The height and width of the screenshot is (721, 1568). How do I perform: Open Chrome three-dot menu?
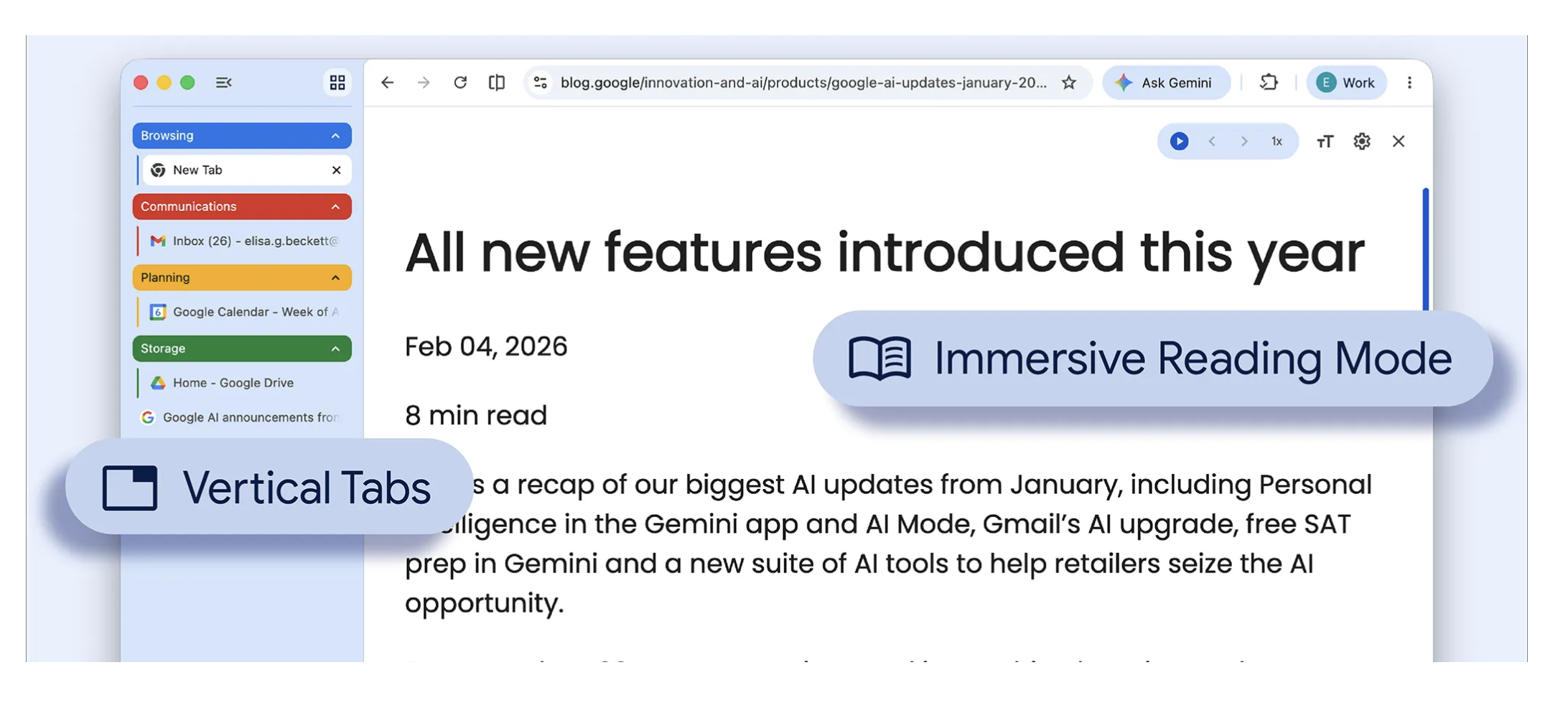[x=1409, y=83]
